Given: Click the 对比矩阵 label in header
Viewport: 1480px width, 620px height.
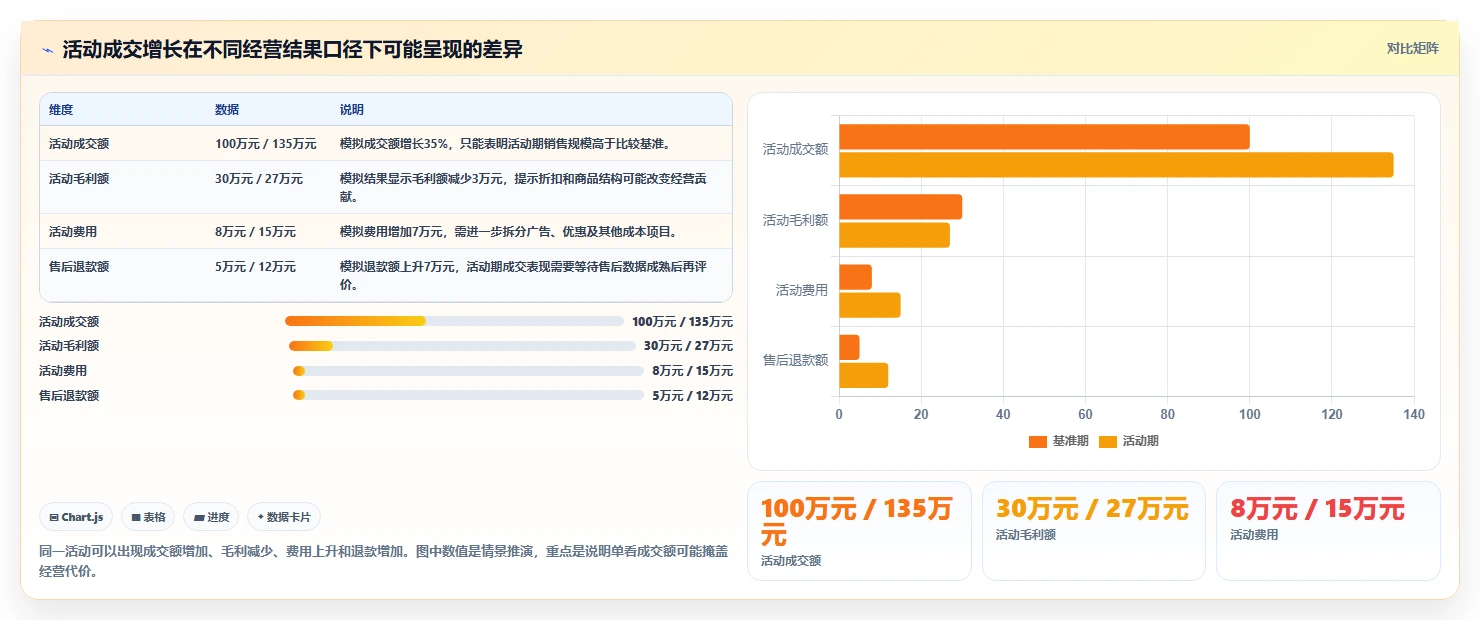Looking at the screenshot, I should 1412,49.
